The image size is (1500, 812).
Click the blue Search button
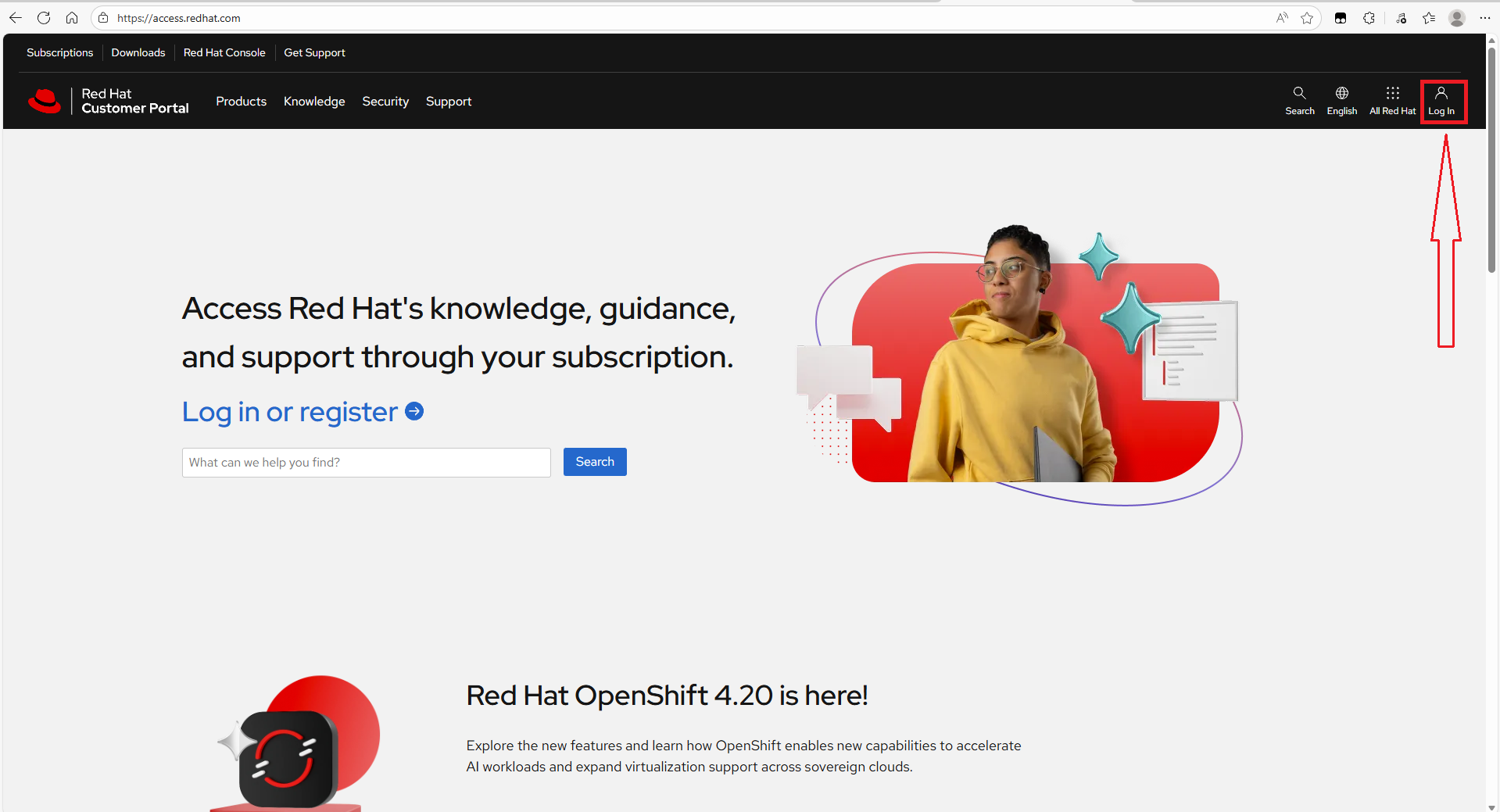[x=594, y=461]
